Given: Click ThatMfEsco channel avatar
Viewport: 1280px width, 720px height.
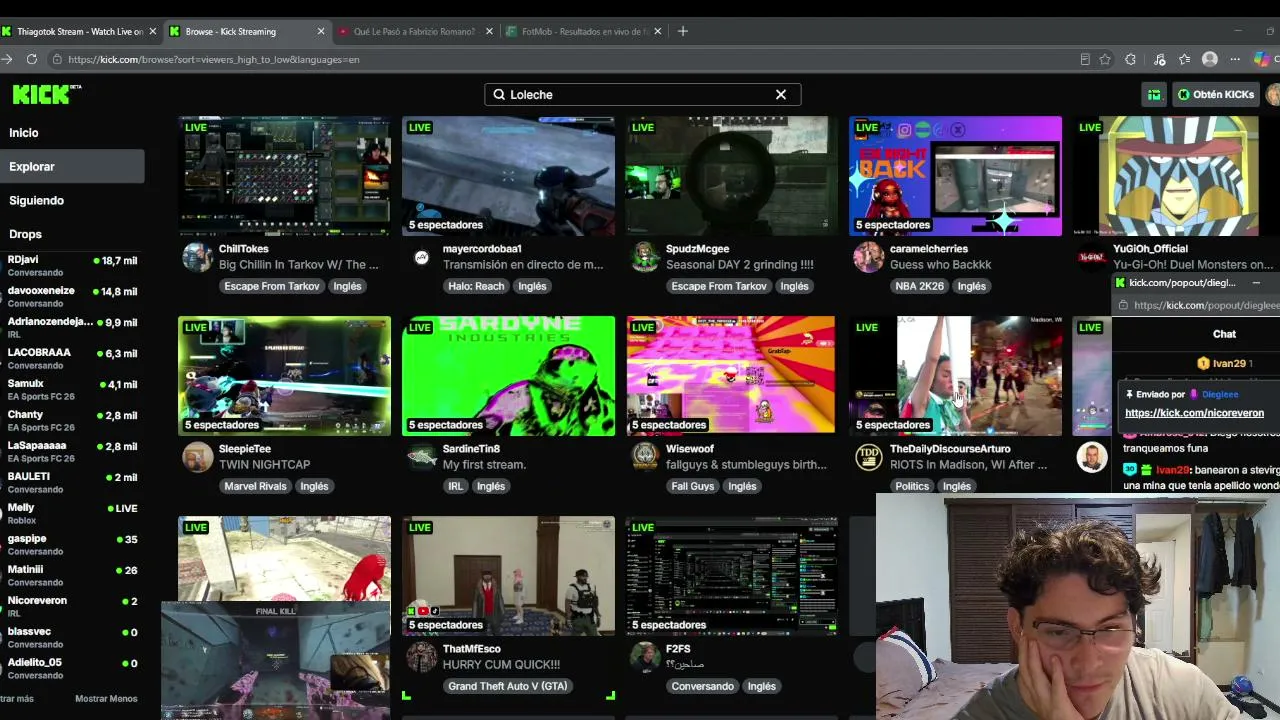Looking at the screenshot, I should point(421,657).
